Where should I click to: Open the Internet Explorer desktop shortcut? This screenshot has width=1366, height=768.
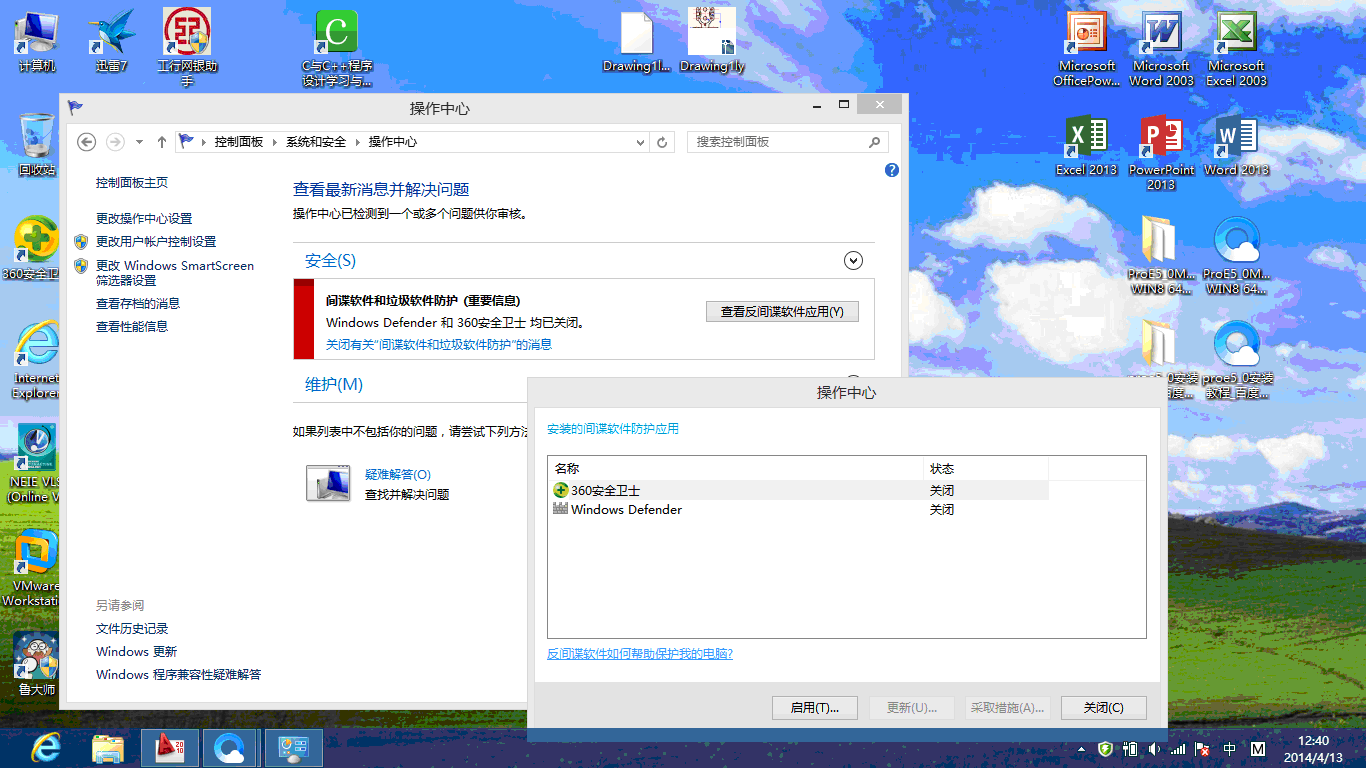(x=35, y=360)
